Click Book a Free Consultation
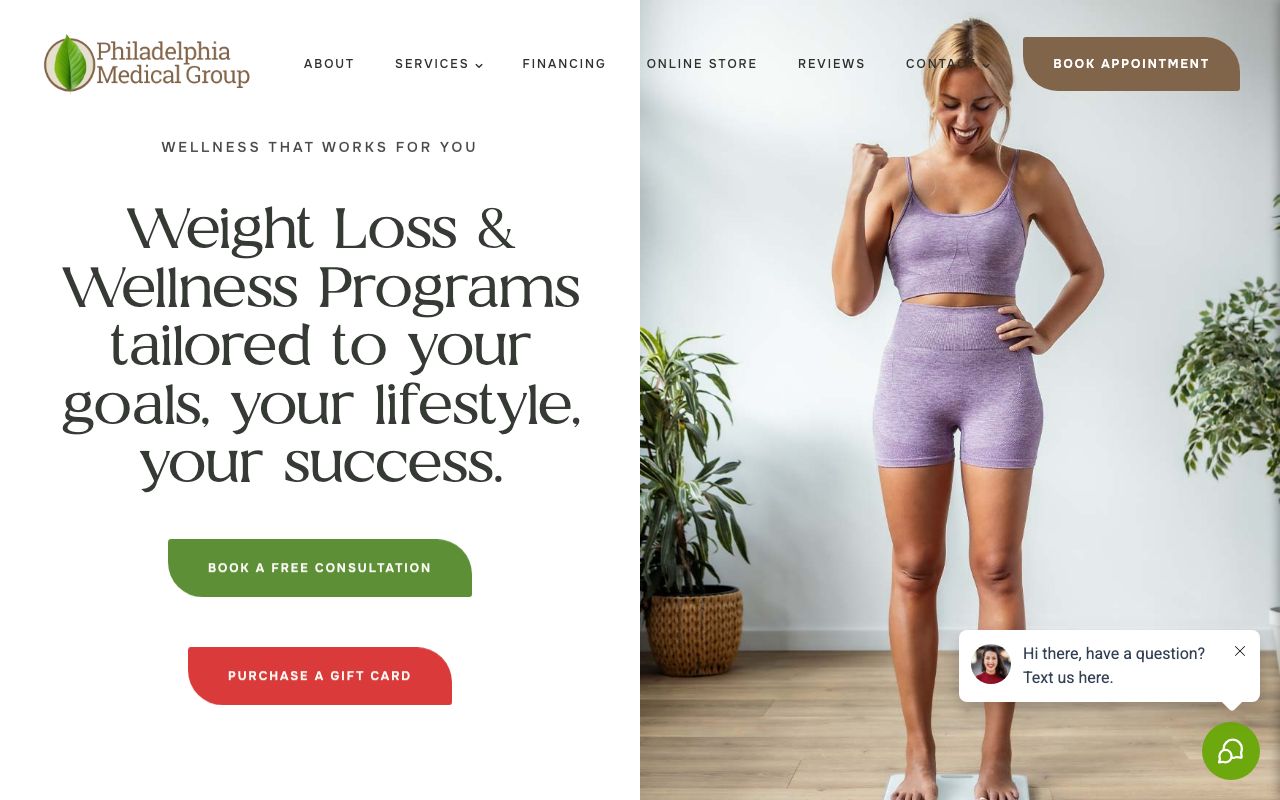 point(320,568)
